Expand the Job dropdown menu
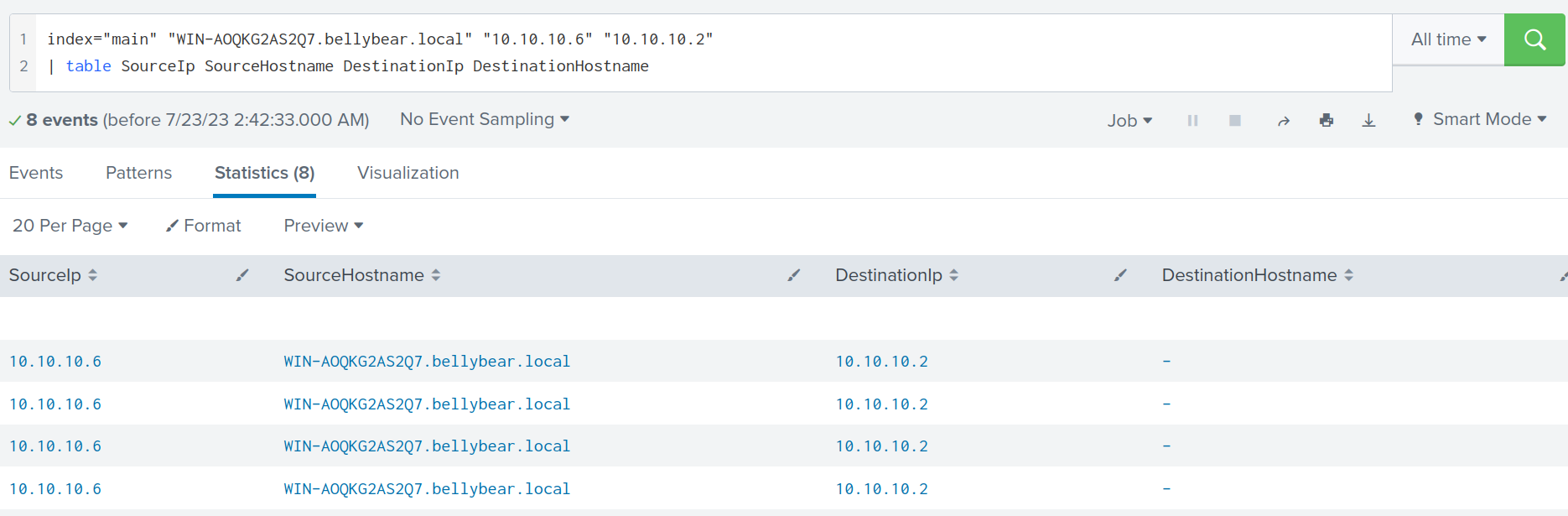1568x516 pixels. (1129, 121)
